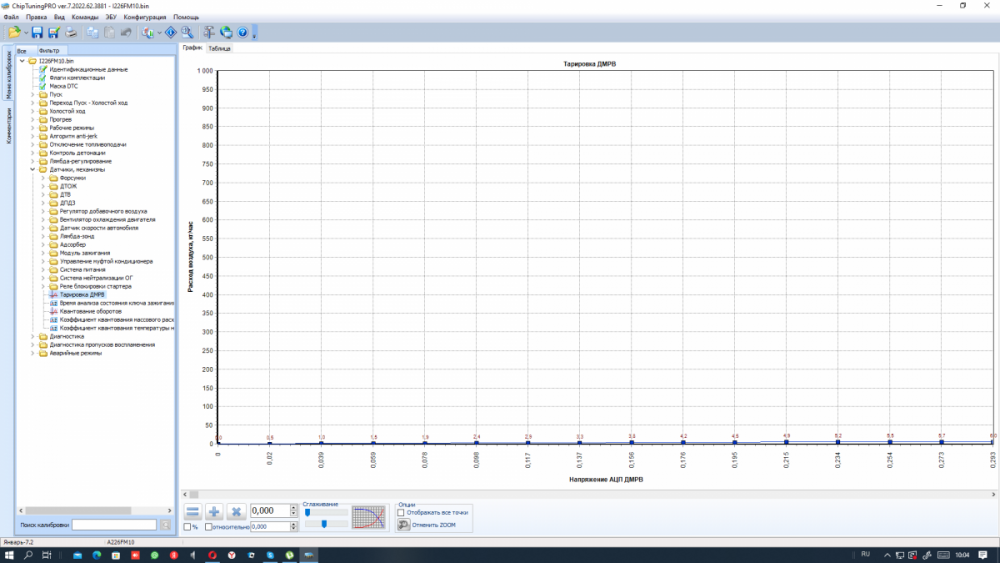Open Microsoft Edge from taskbar

96,555
